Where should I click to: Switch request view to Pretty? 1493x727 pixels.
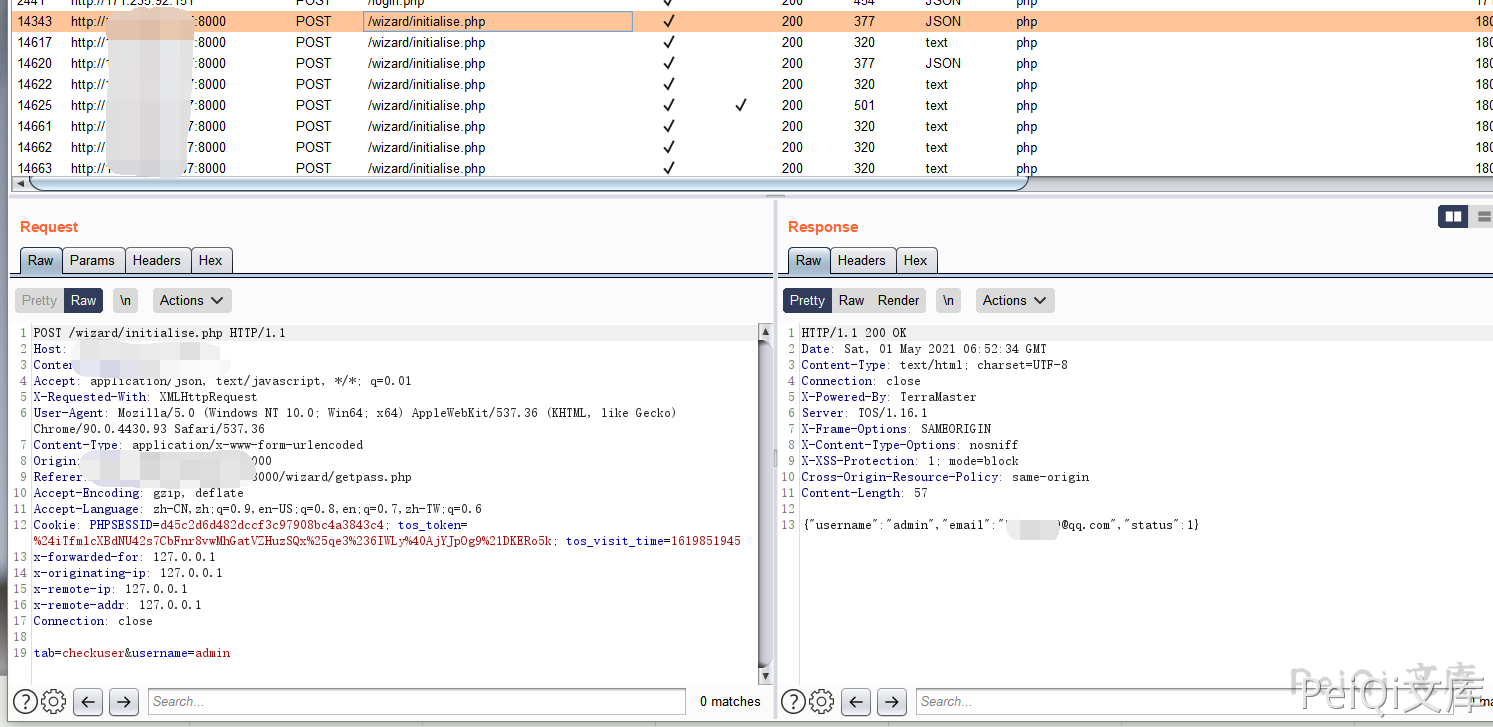click(40, 300)
